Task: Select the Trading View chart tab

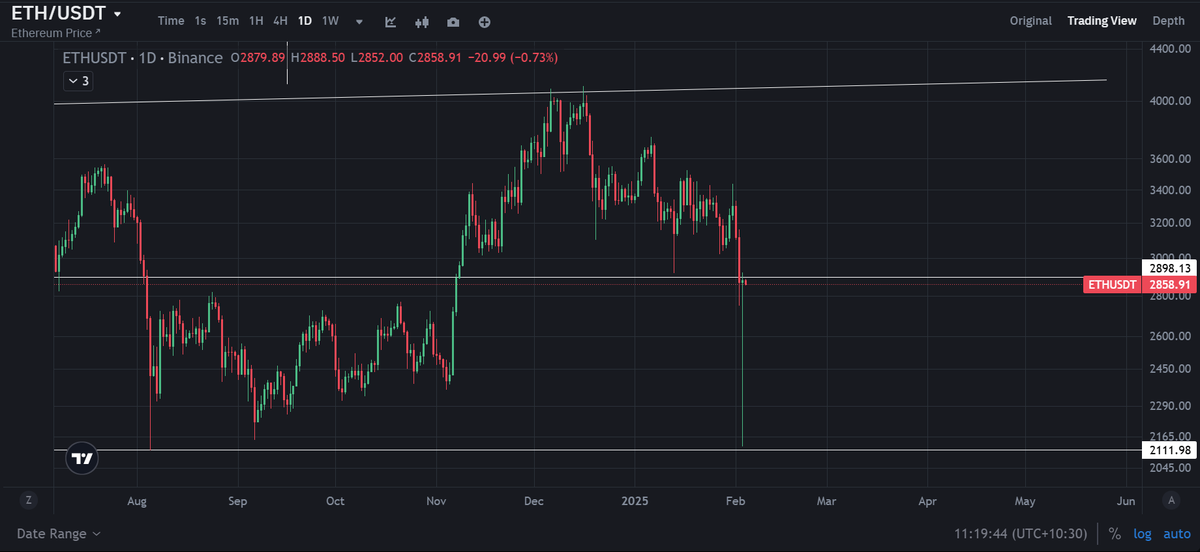Action: tap(1102, 21)
